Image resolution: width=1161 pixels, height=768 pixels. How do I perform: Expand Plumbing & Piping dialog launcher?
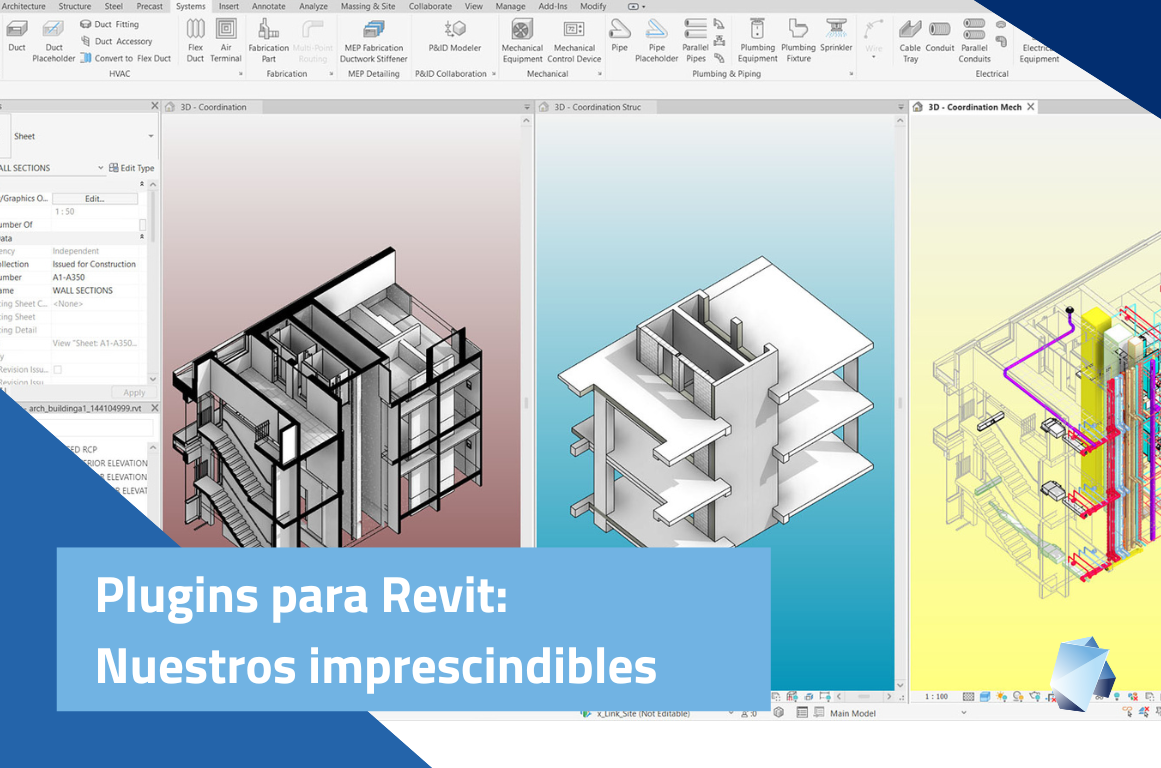point(851,74)
